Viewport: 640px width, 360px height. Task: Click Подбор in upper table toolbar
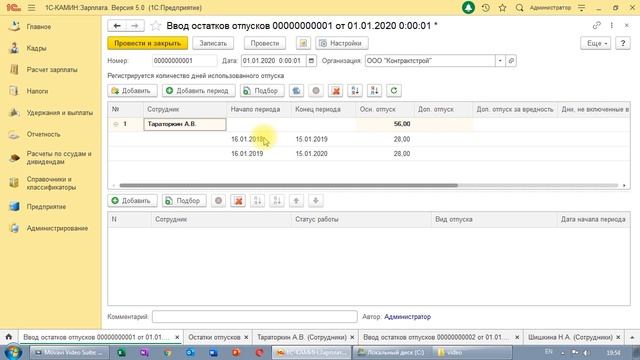pyautogui.click(x=262, y=91)
